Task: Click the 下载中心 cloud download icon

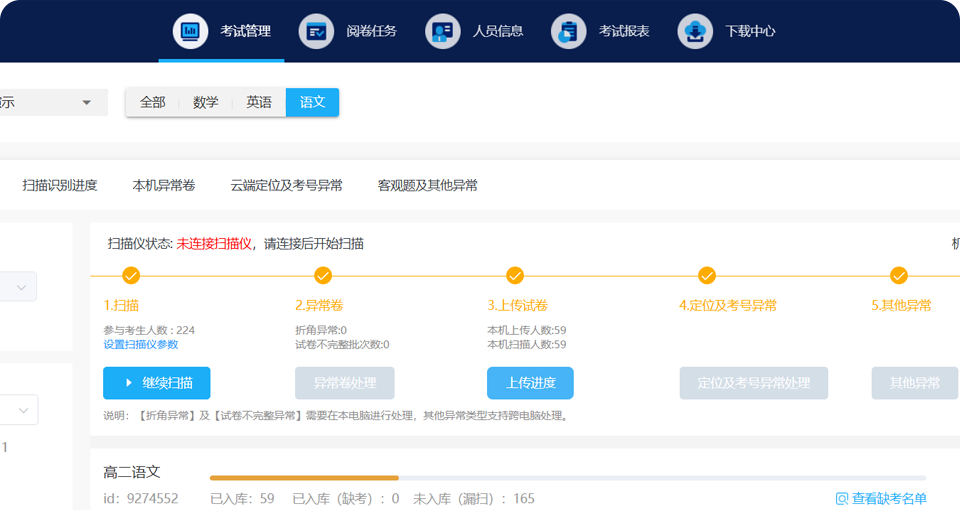Action: pyautogui.click(x=695, y=31)
